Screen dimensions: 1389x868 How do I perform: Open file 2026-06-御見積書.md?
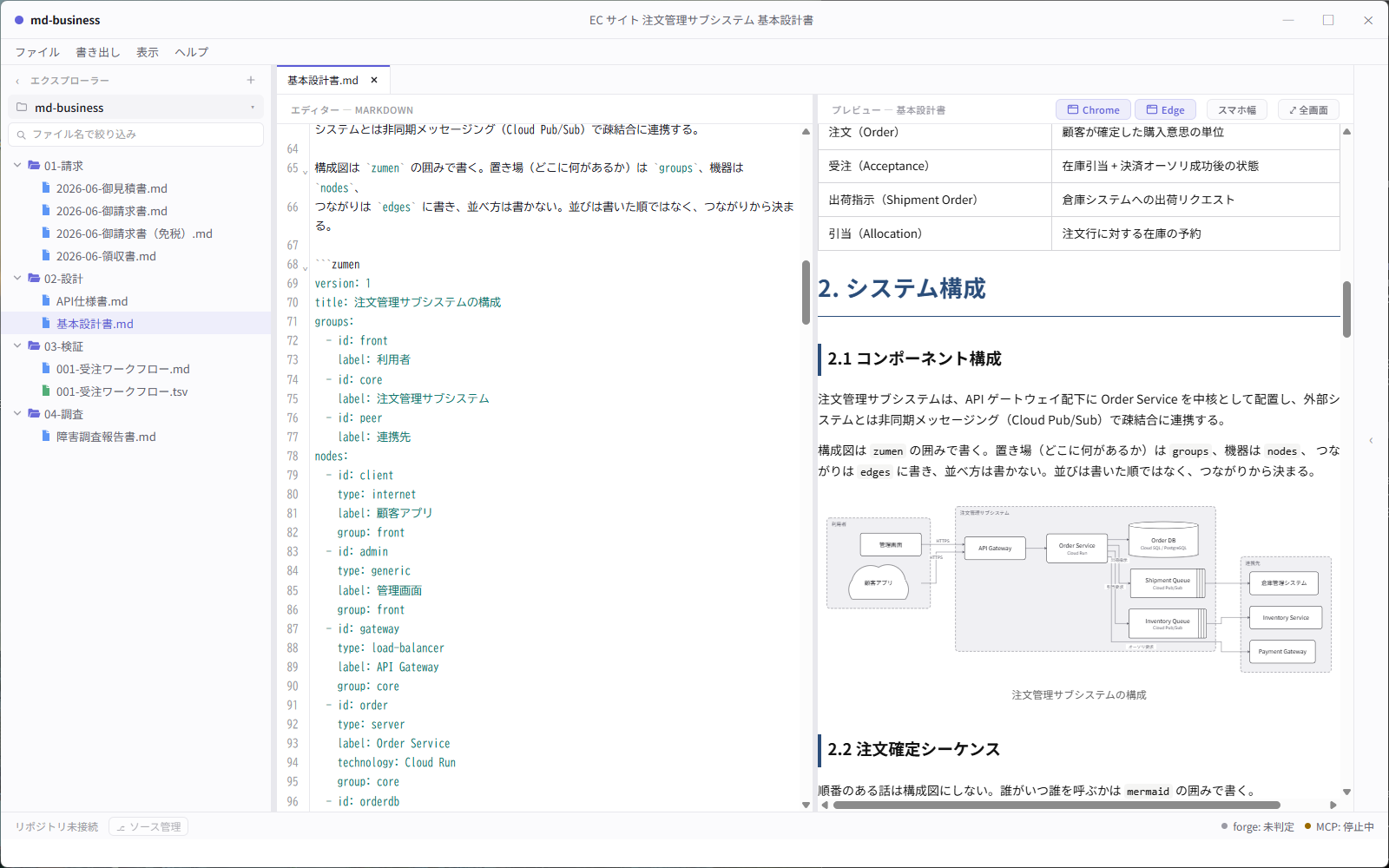pos(111,188)
